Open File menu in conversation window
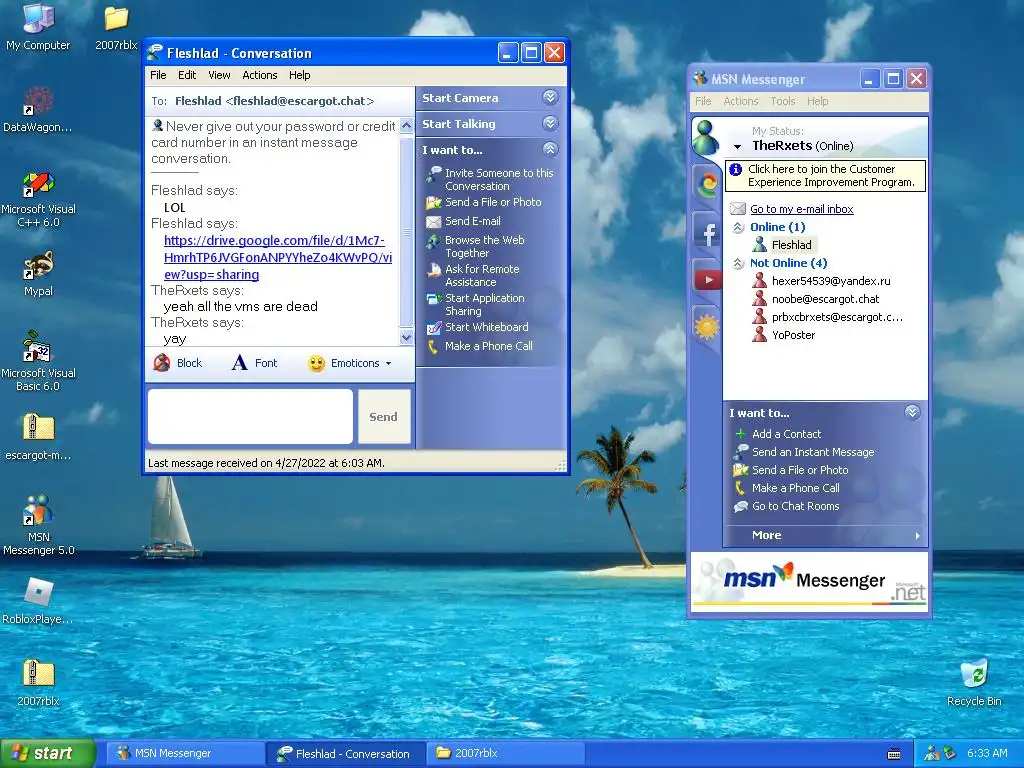Screen dimensions: 1024x768 coord(158,75)
